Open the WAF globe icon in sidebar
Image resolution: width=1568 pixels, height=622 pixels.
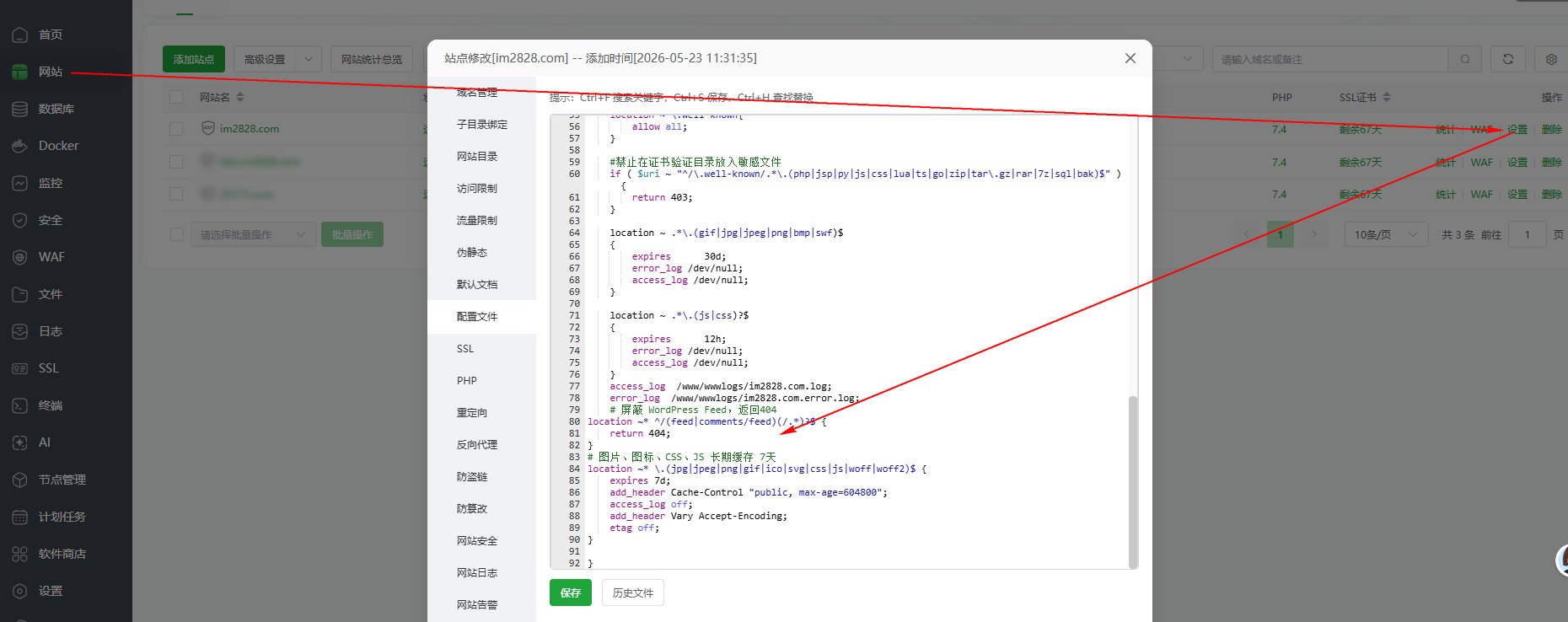[20, 257]
